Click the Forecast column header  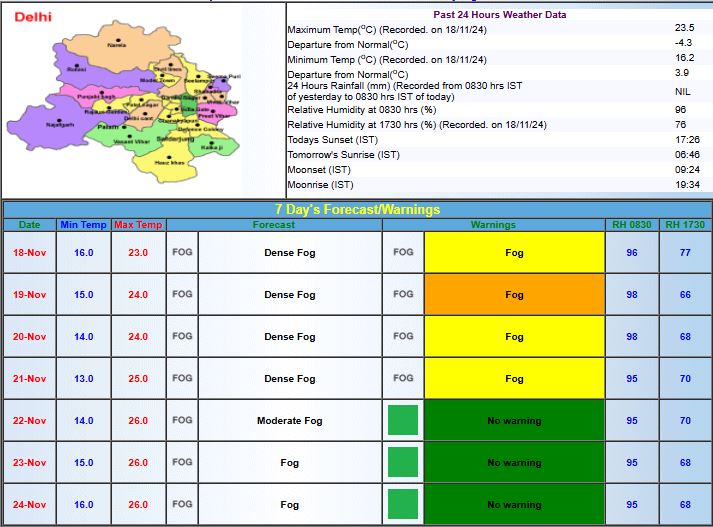click(274, 225)
